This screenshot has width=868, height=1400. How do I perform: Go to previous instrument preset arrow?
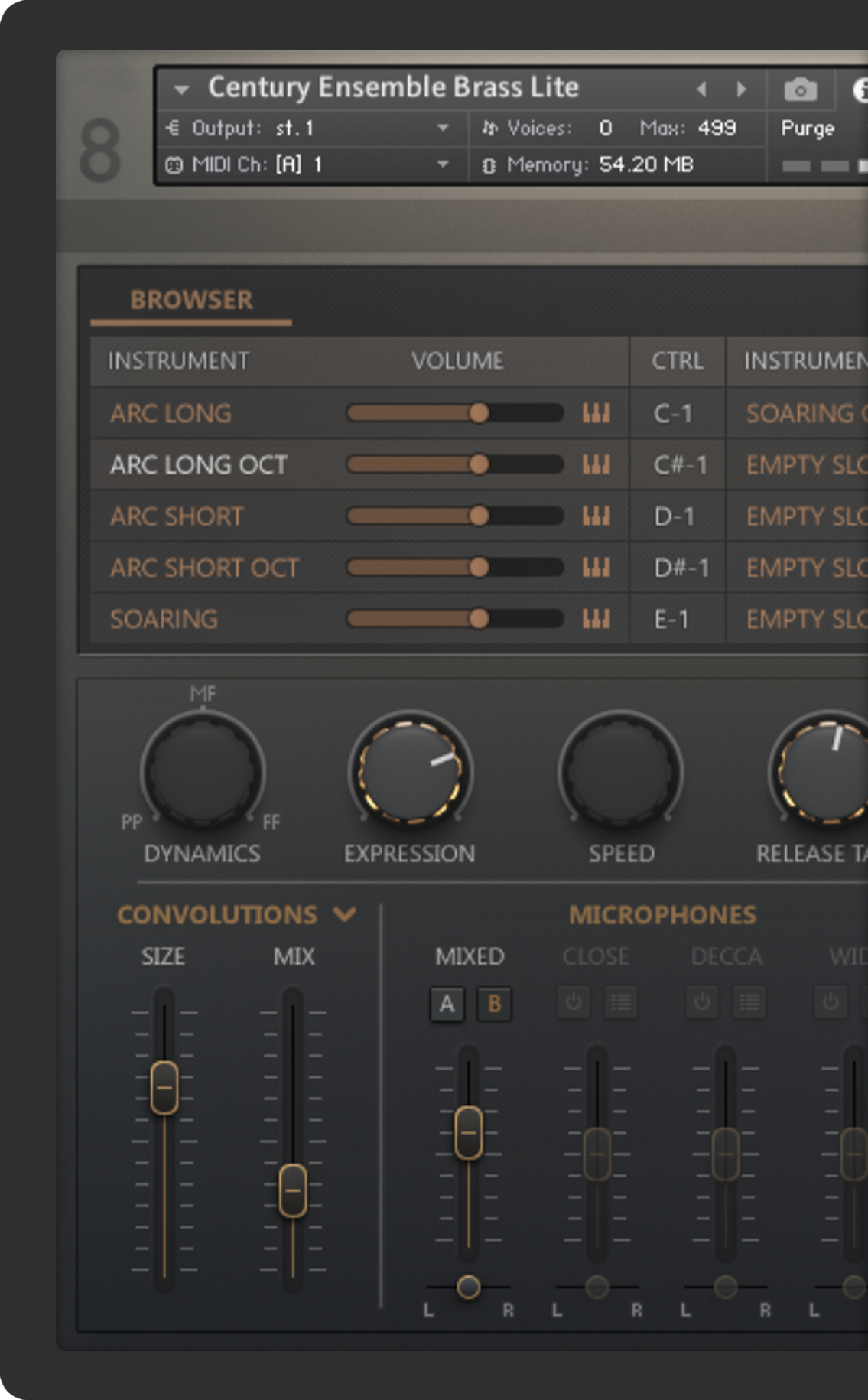coord(701,90)
